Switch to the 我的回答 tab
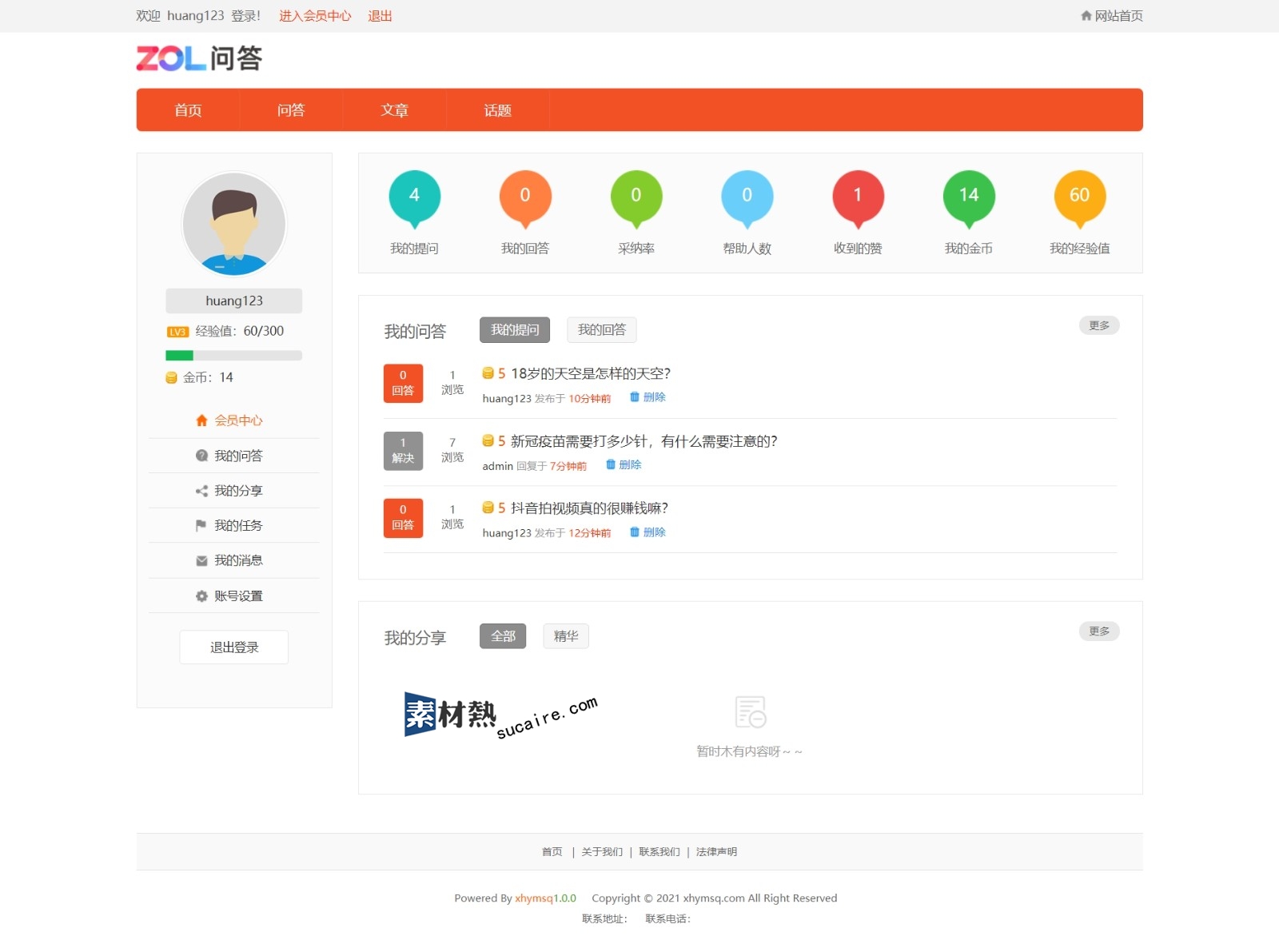1279x952 pixels. pos(601,330)
